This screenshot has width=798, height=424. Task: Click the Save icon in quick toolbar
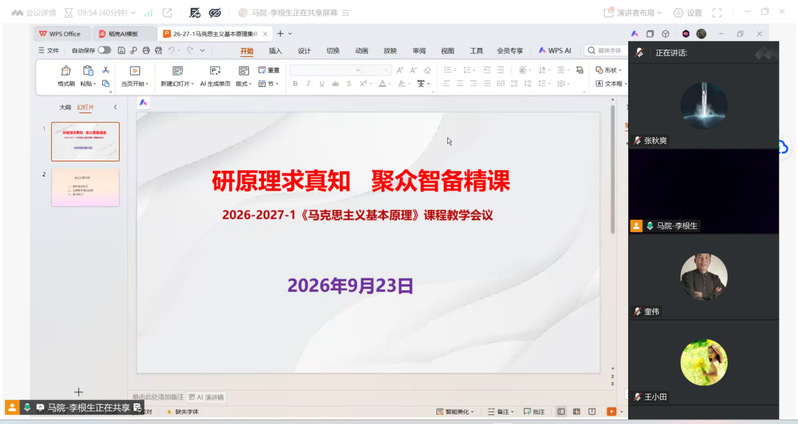tap(121, 50)
